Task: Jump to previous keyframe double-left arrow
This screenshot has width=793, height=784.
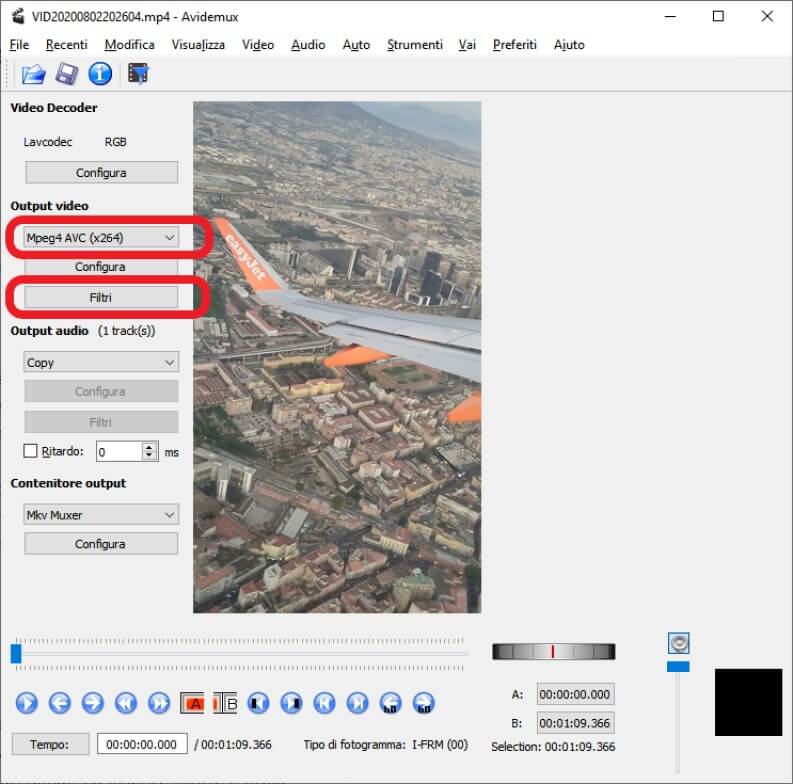Action: coord(126,703)
